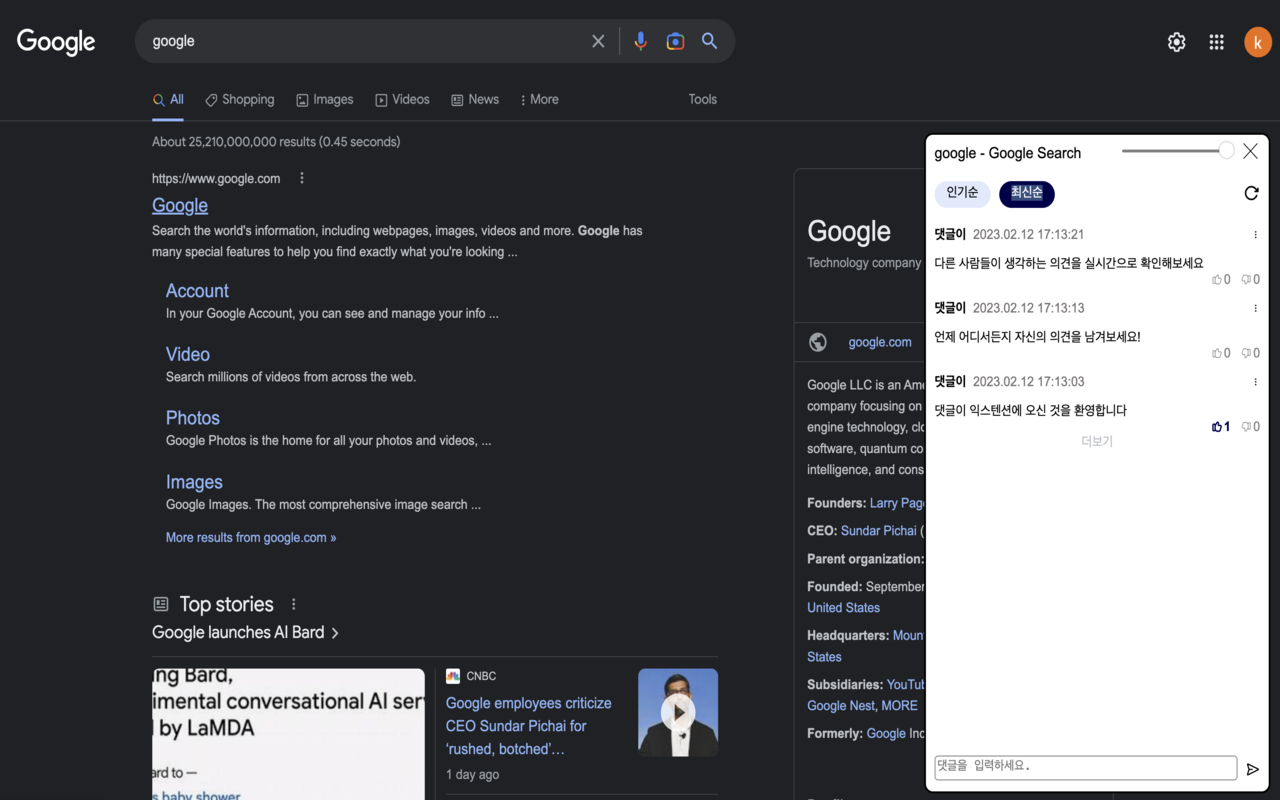Expand the Google launches AI Bard story group

(x=246, y=633)
